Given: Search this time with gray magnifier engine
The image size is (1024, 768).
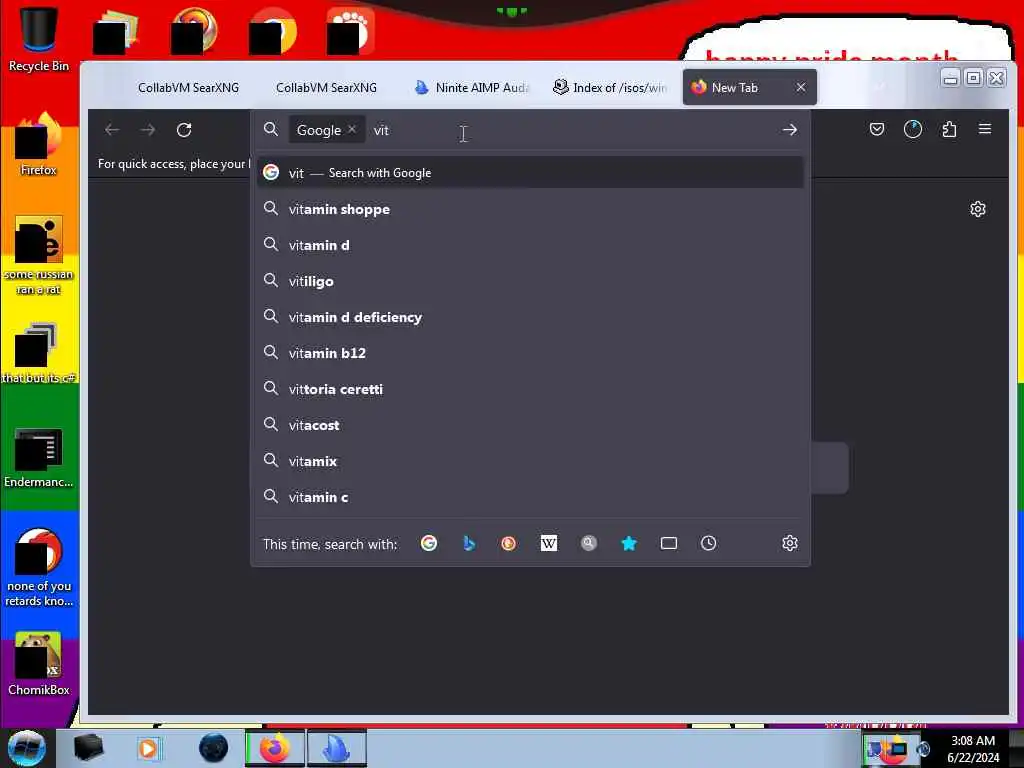Looking at the screenshot, I should click(588, 543).
